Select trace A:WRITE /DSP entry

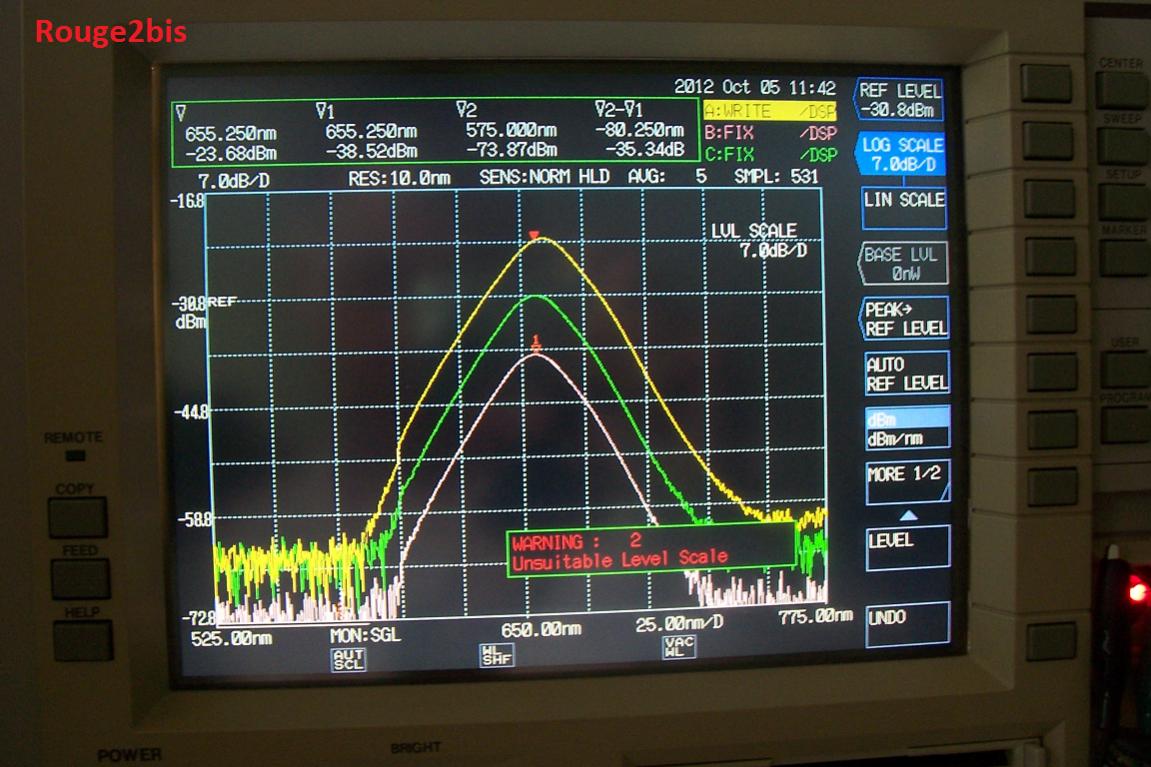click(770, 111)
